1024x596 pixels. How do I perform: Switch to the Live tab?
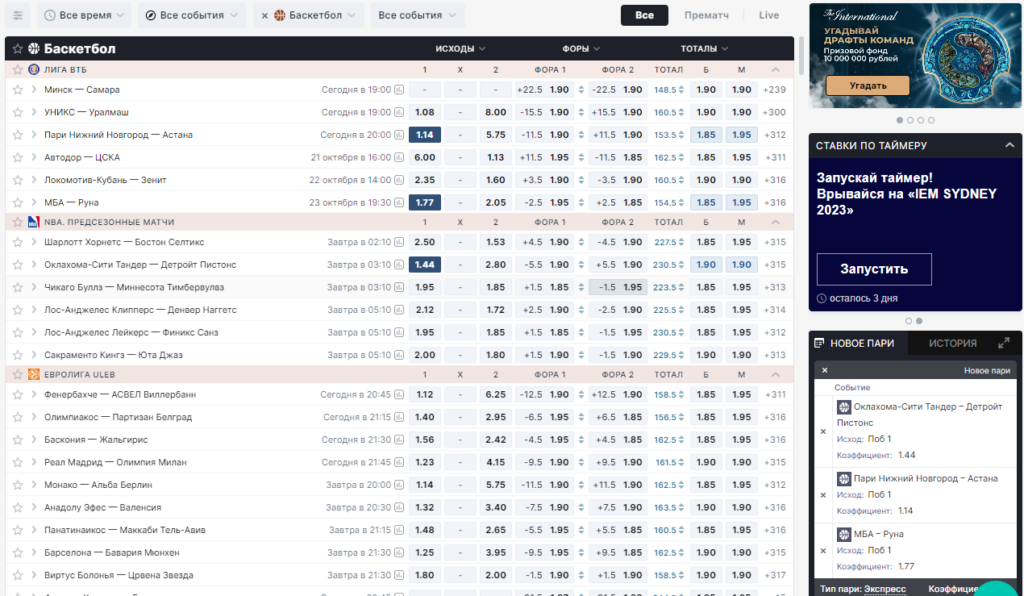(769, 15)
